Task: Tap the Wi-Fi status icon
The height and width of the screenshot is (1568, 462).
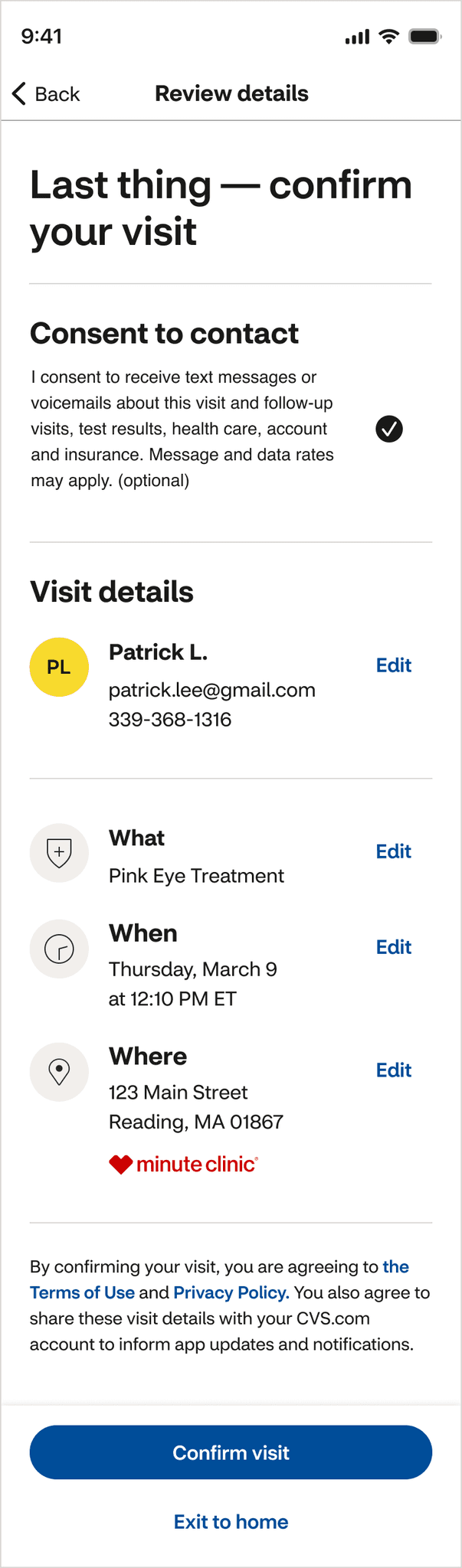Action: click(x=389, y=36)
